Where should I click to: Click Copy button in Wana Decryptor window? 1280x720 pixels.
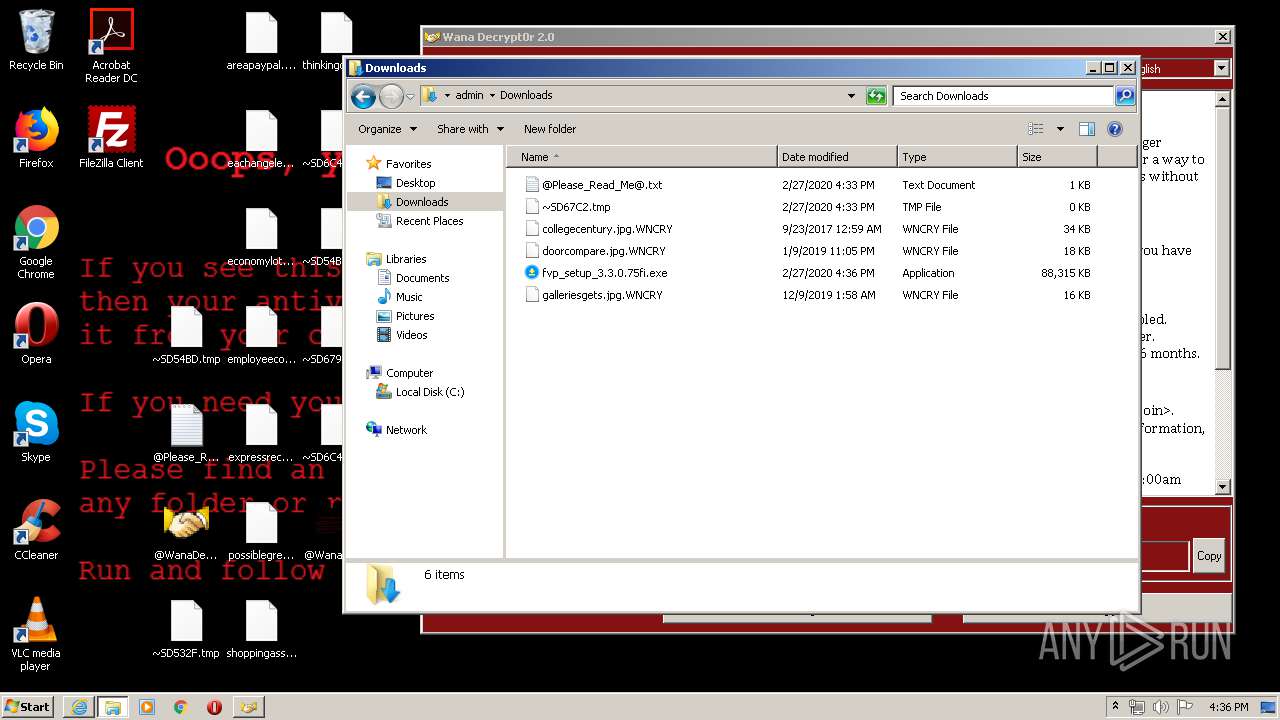pos(1209,556)
